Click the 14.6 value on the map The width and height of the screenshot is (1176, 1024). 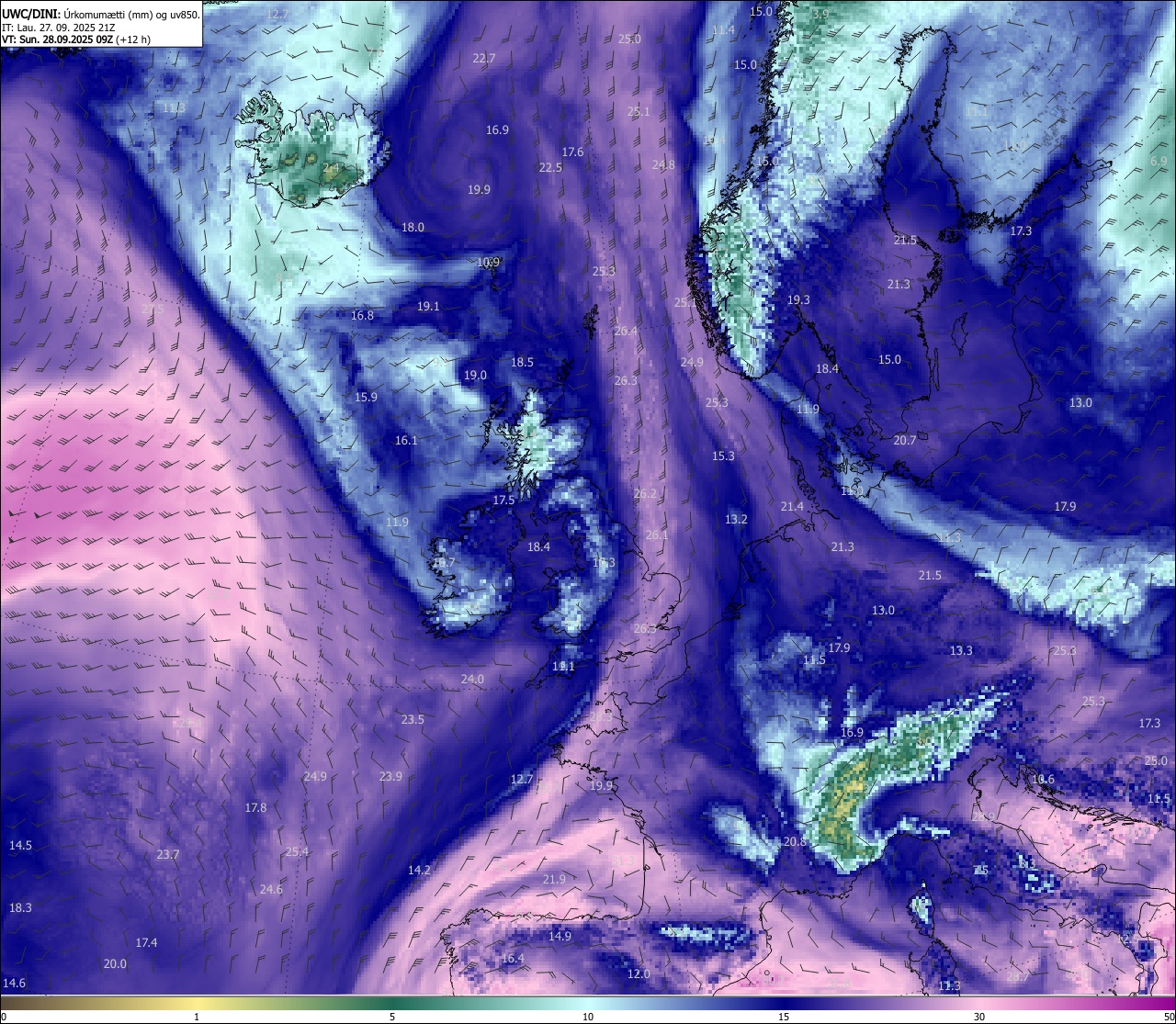(x=15, y=984)
